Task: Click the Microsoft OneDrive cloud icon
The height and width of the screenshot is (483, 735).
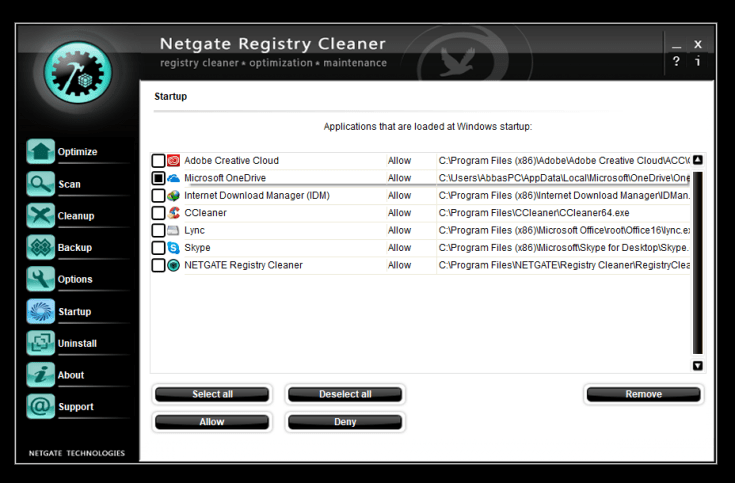Action: pyautogui.click(x=173, y=178)
